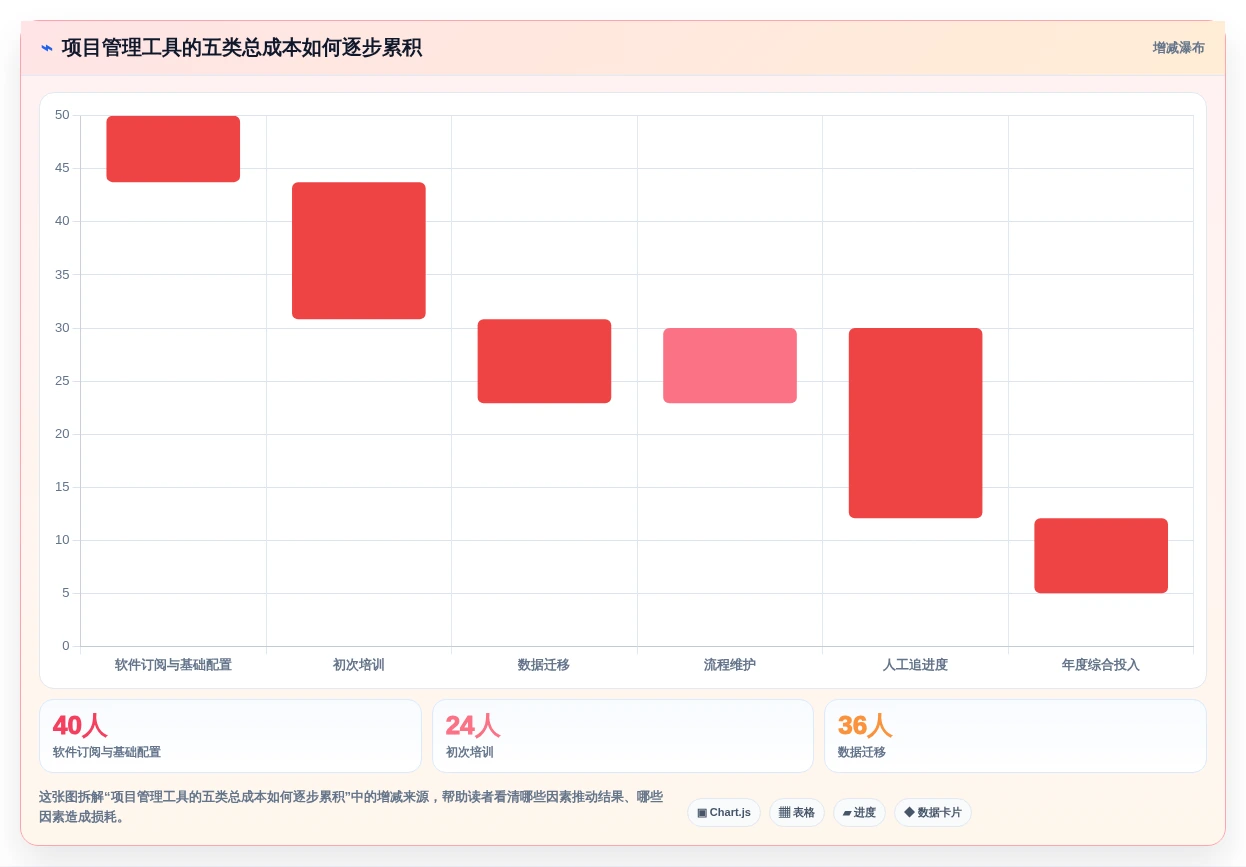Click the x-axis label 软件订阅与基础配置
Image resolution: width=1246 pixels, height=867 pixels.
[173, 665]
